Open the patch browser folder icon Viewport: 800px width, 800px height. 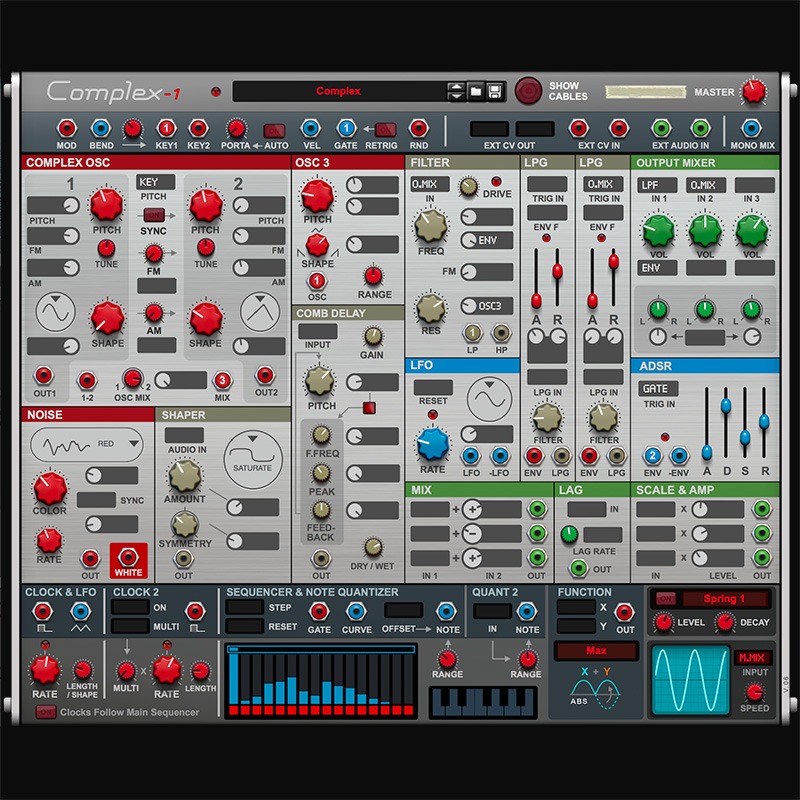(475, 92)
